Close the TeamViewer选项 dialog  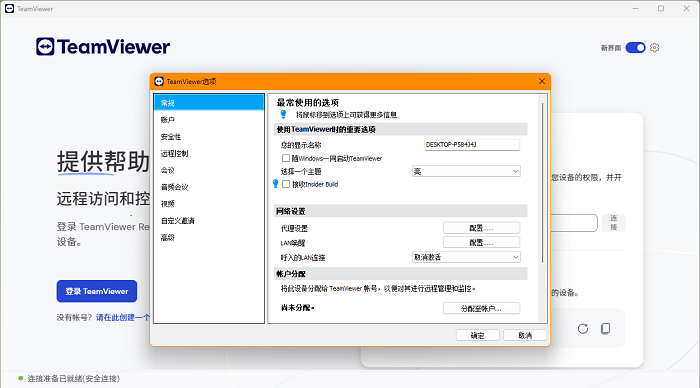click(542, 81)
